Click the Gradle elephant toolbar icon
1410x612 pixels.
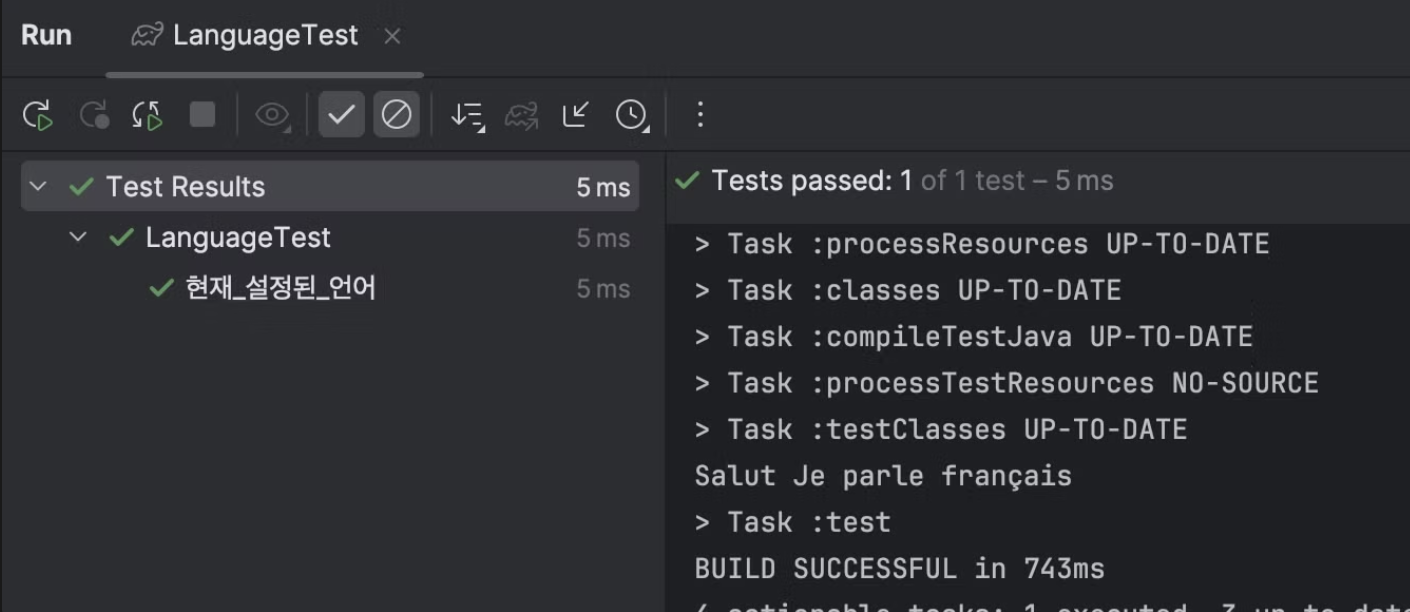click(521, 116)
